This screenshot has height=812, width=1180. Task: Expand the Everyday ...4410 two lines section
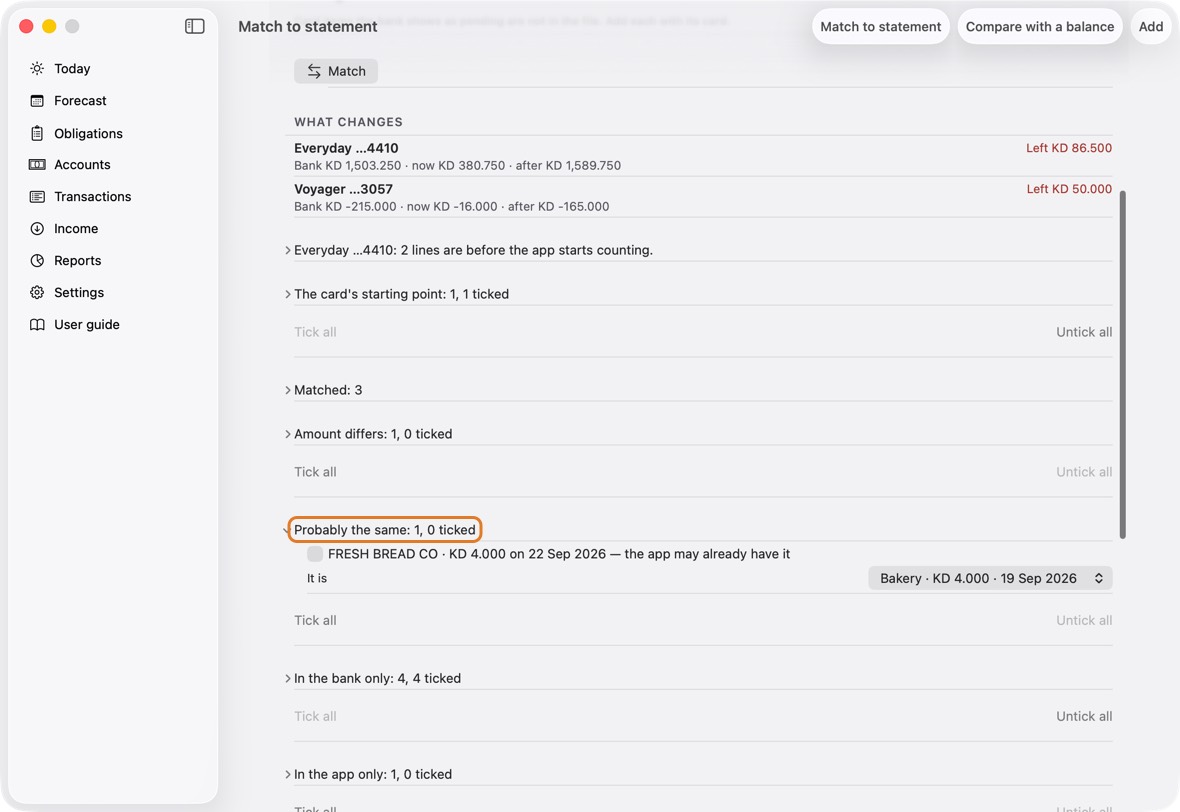[x=287, y=250]
